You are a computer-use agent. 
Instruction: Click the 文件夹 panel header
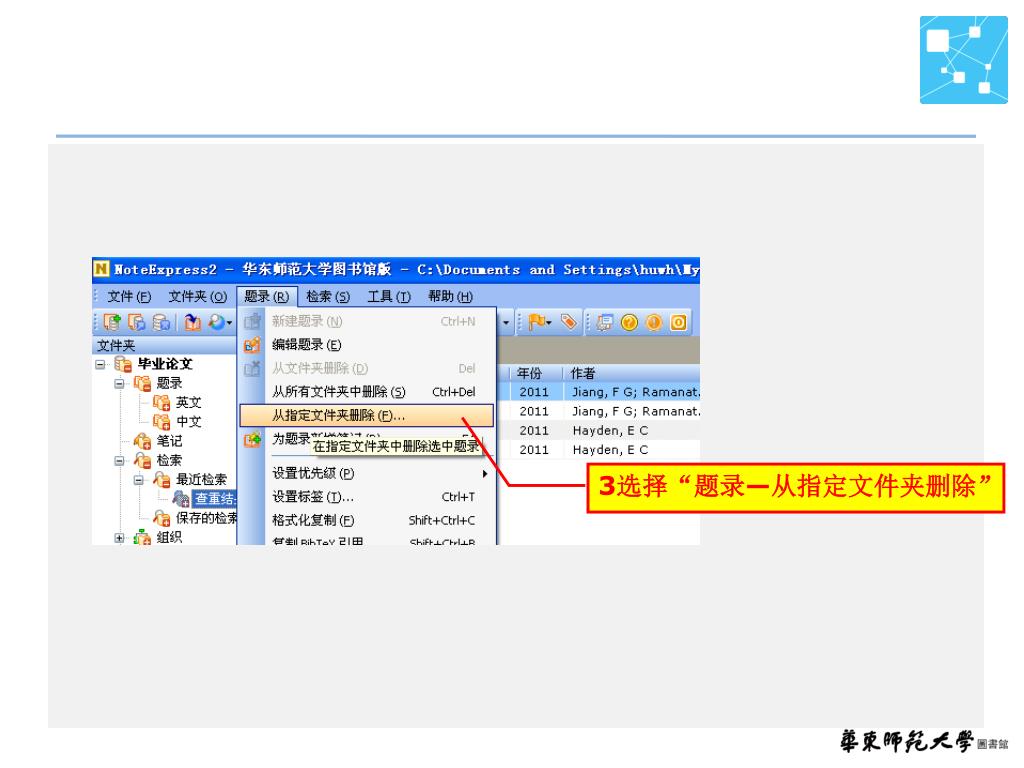click(x=164, y=345)
